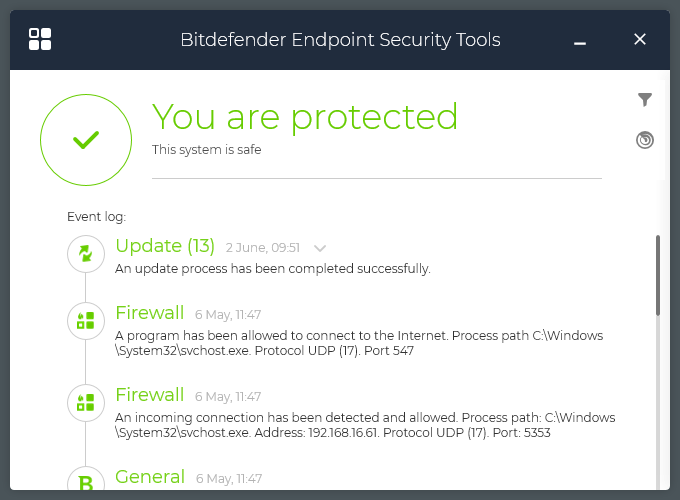Click the event log scrollbar thumb

pos(657,275)
